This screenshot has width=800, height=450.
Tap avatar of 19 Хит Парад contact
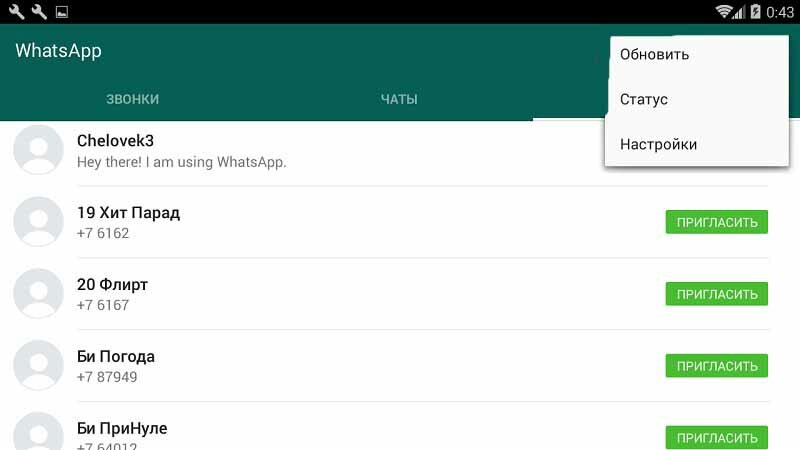pyautogui.click(x=38, y=222)
